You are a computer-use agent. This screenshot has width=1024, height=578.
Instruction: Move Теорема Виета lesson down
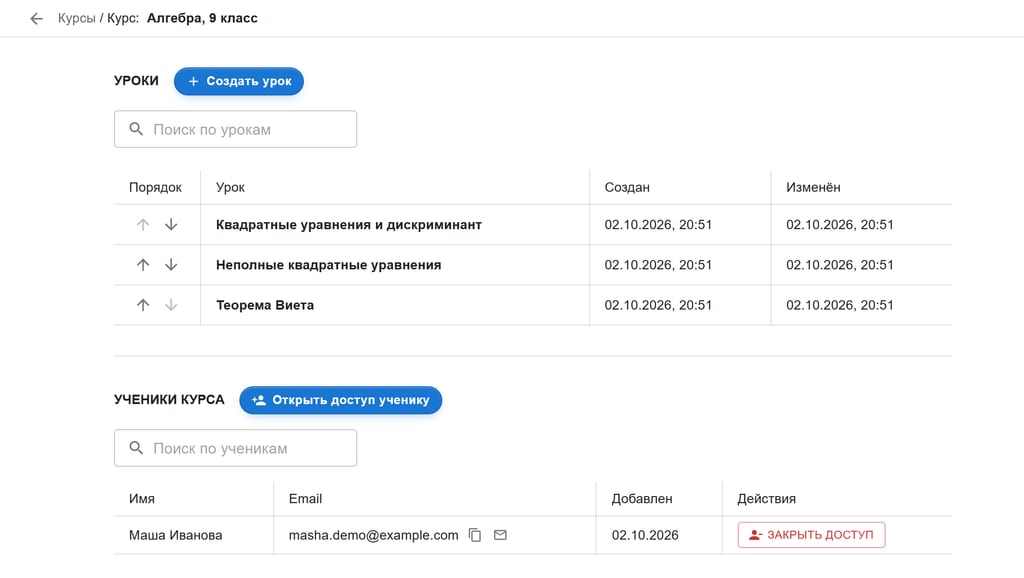(x=171, y=305)
